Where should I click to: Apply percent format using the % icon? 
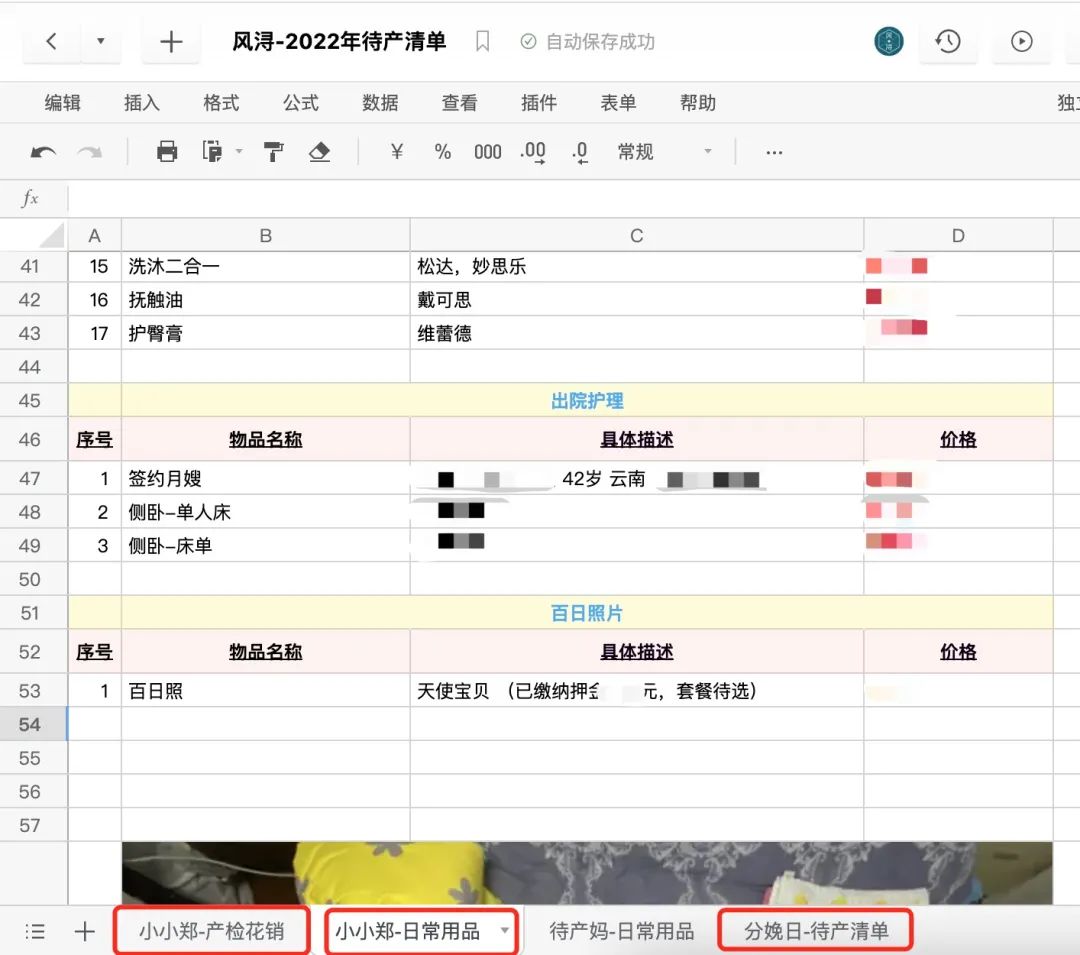click(x=442, y=152)
